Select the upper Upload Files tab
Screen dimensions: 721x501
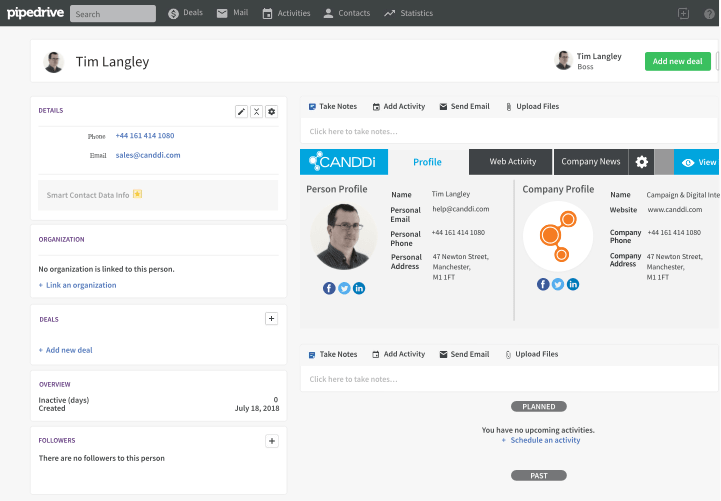coord(532,107)
